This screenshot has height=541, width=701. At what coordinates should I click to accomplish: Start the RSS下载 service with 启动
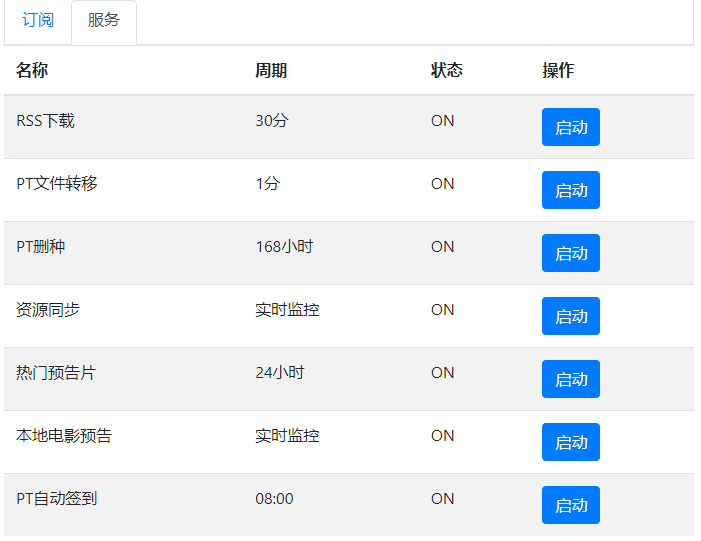[x=570, y=127]
